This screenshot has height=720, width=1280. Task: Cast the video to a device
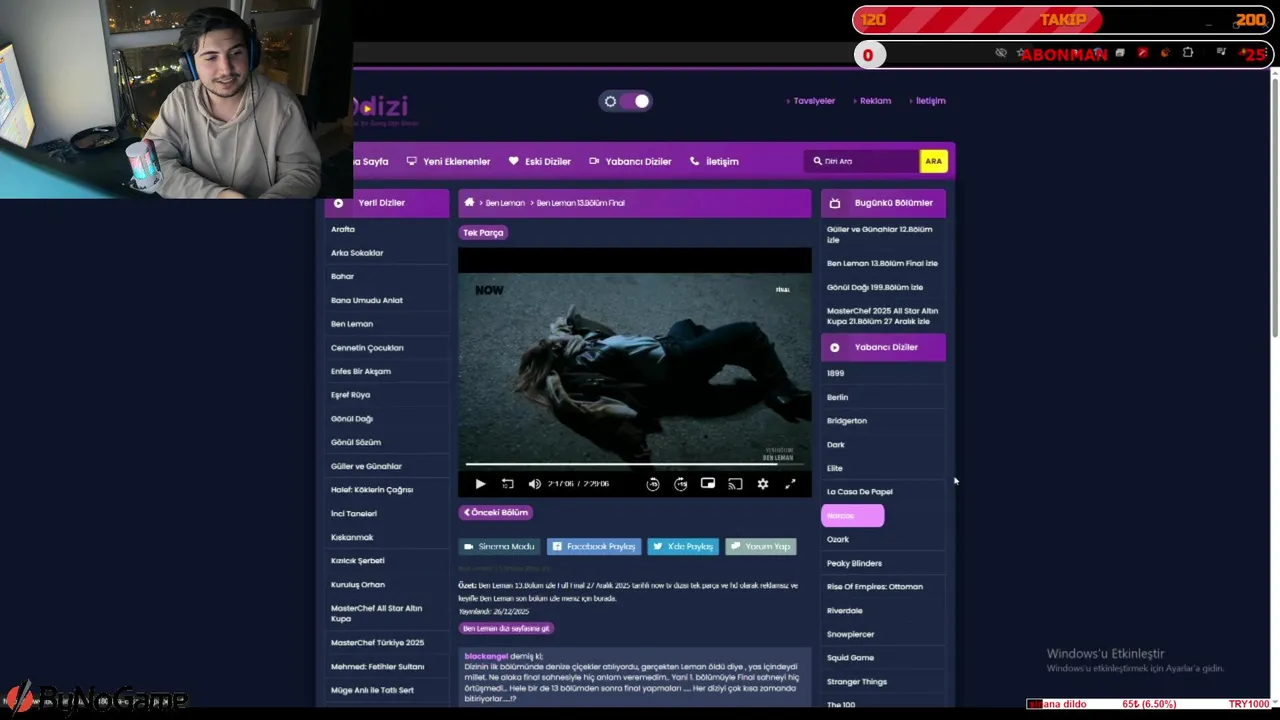735,484
